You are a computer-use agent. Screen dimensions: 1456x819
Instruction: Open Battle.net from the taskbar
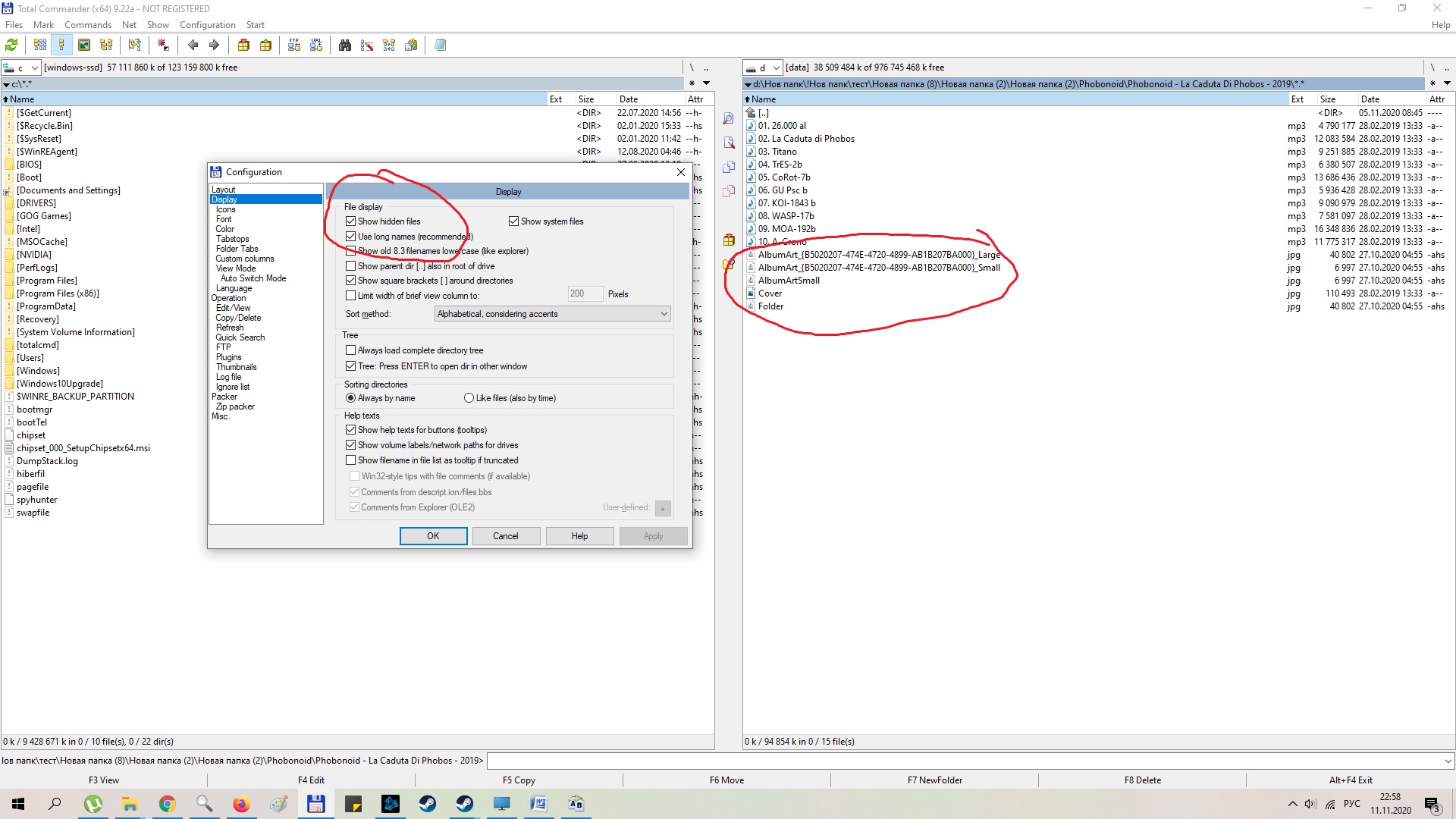click(391, 804)
